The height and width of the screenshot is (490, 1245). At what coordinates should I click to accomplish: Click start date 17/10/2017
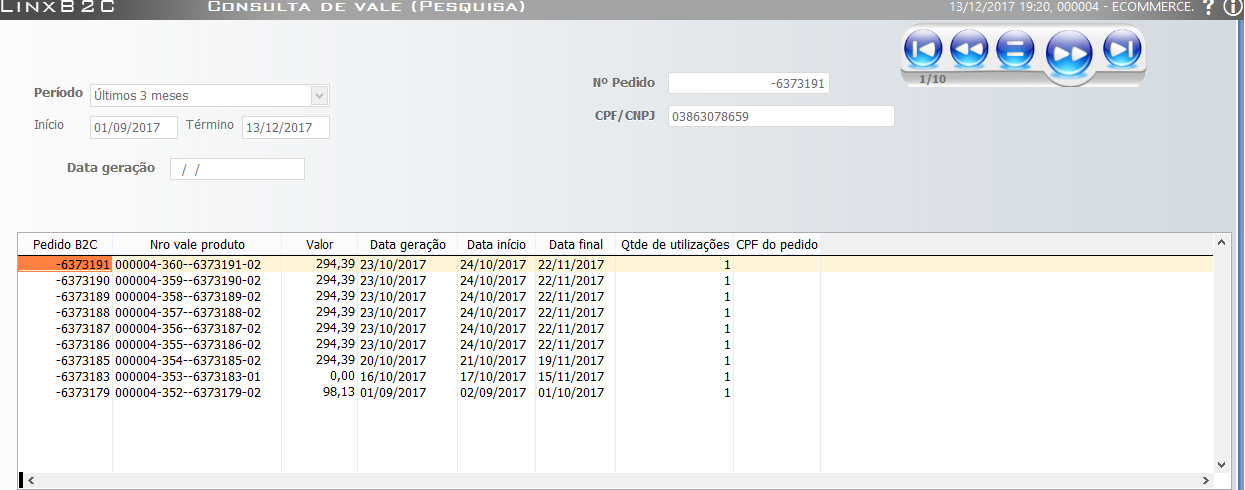493,377
